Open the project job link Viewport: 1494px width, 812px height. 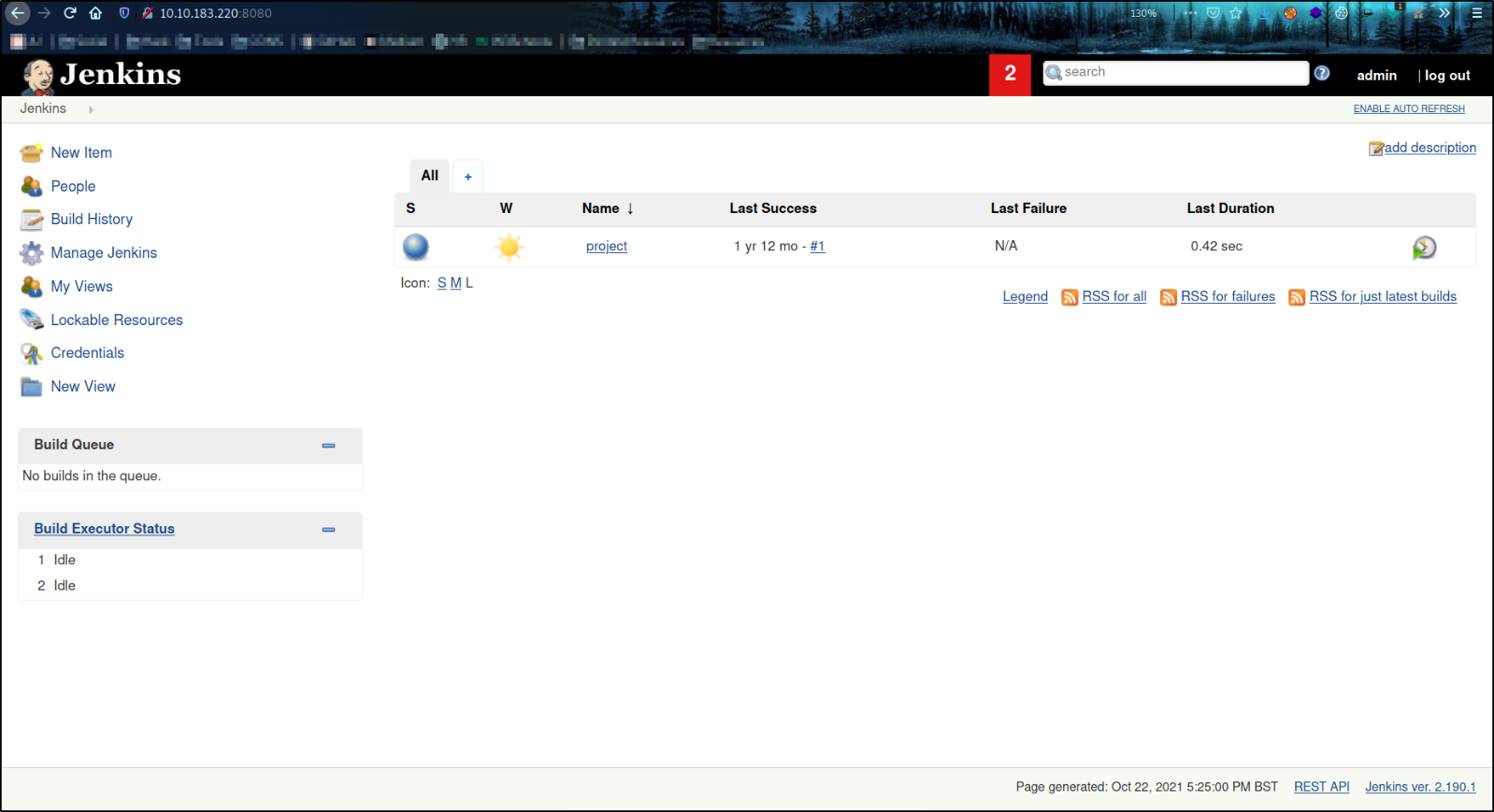pos(607,247)
